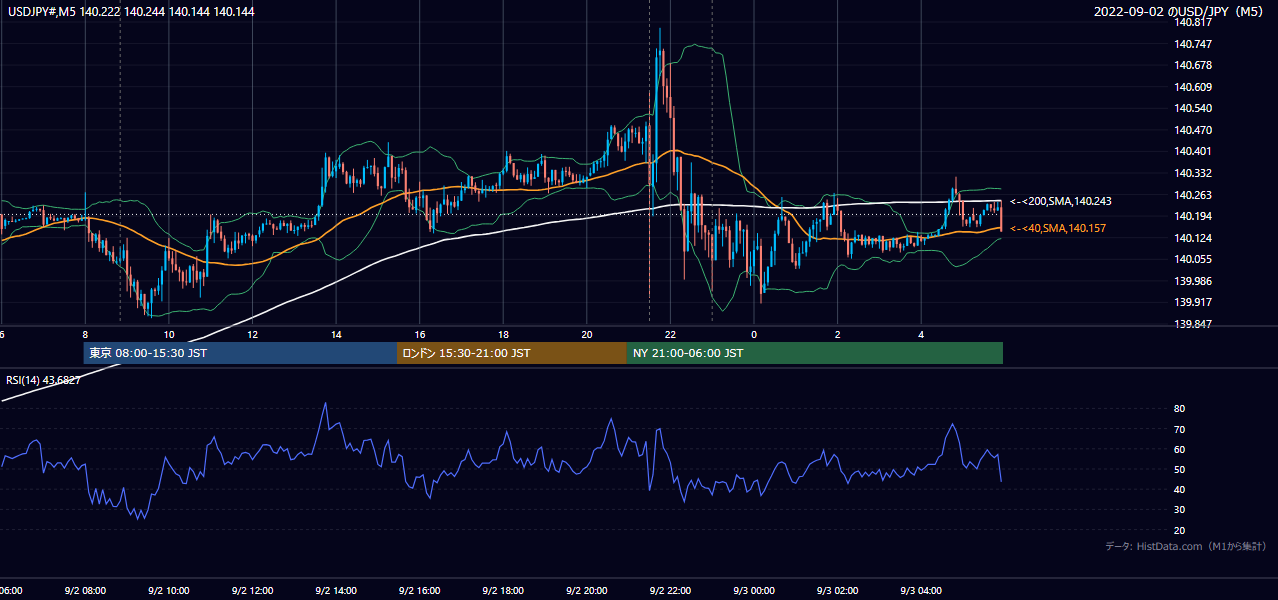Viewport: 1278px width, 600px height.
Task: Click RSI scale value 30
Action: (1179, 510)
